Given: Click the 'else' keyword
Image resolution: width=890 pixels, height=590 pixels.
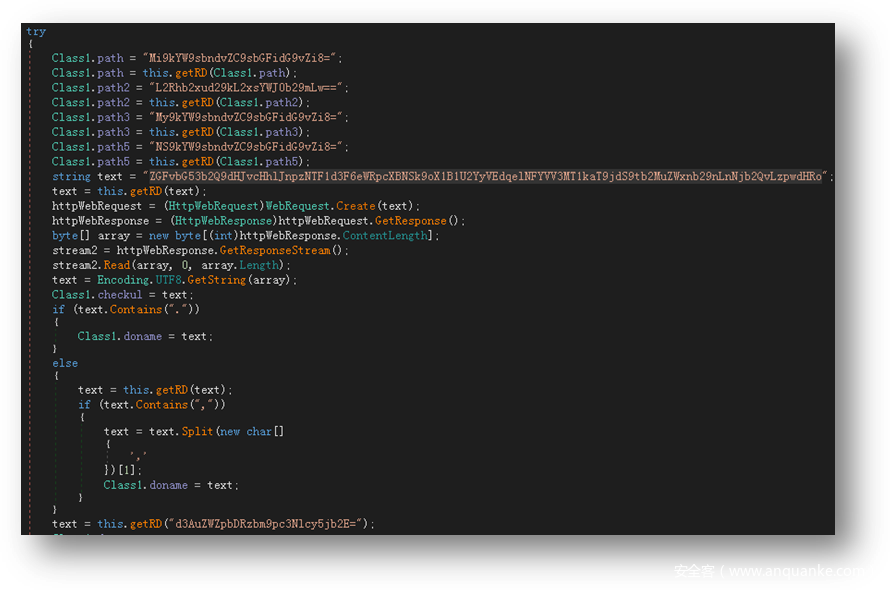Looking at the screenshot, I should click(x=65, y=363).
